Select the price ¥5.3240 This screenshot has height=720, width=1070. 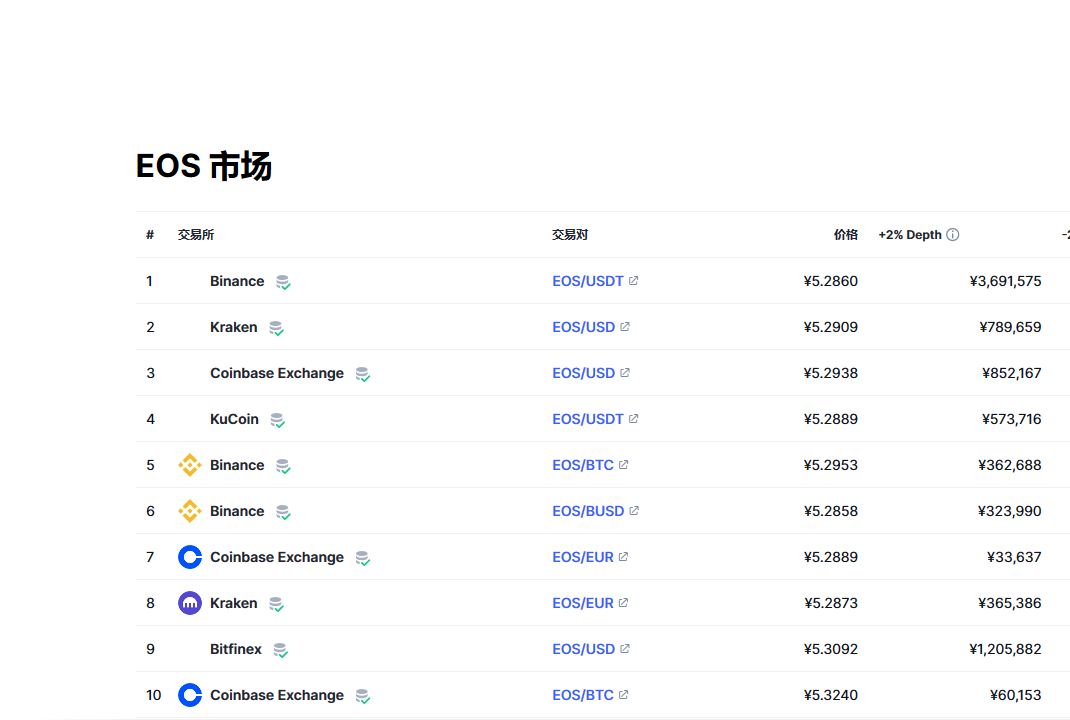click(830, 695)
